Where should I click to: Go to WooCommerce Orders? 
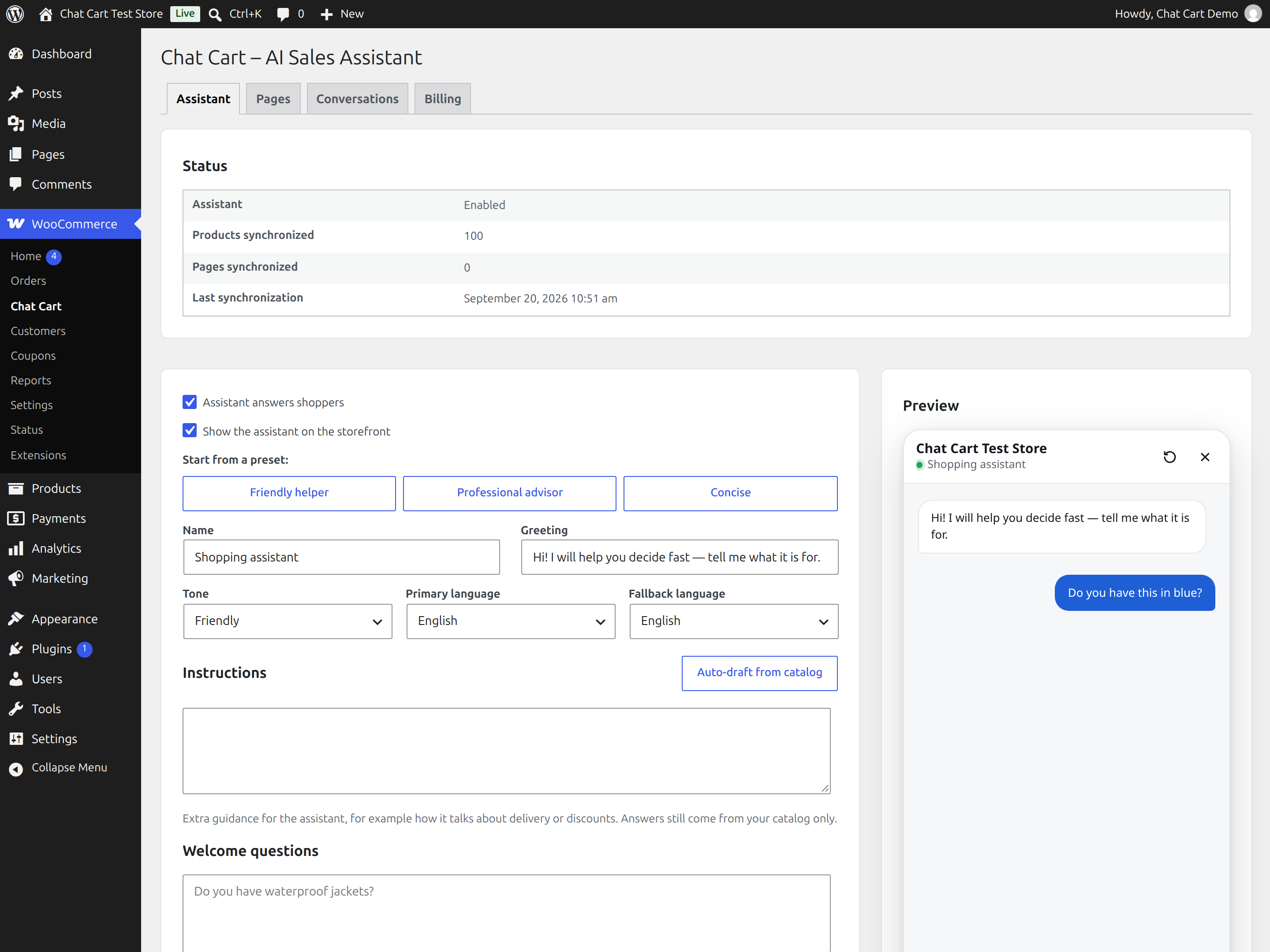(28, 281)
